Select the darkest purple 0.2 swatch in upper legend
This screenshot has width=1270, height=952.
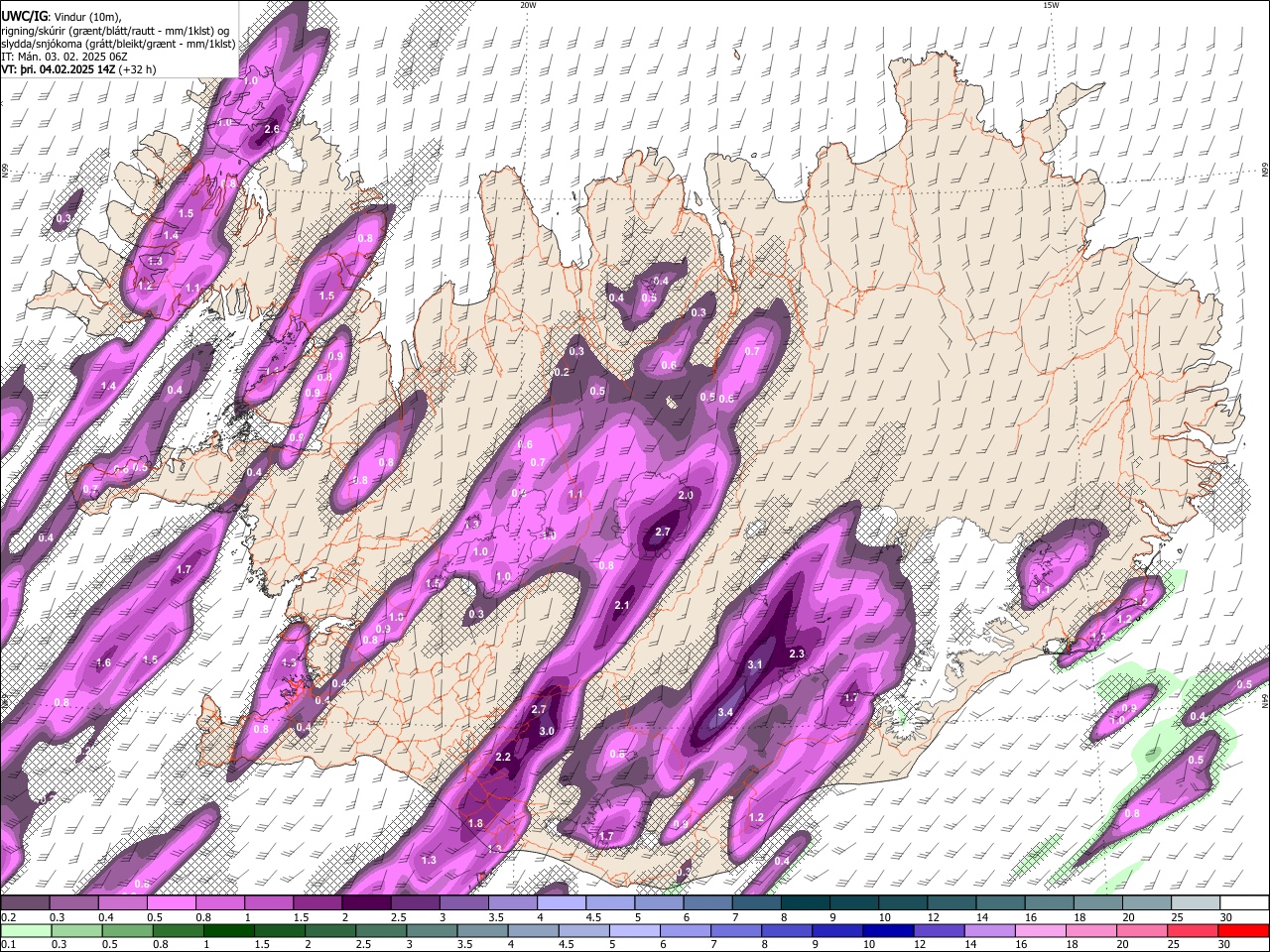(x=26, y=903)
